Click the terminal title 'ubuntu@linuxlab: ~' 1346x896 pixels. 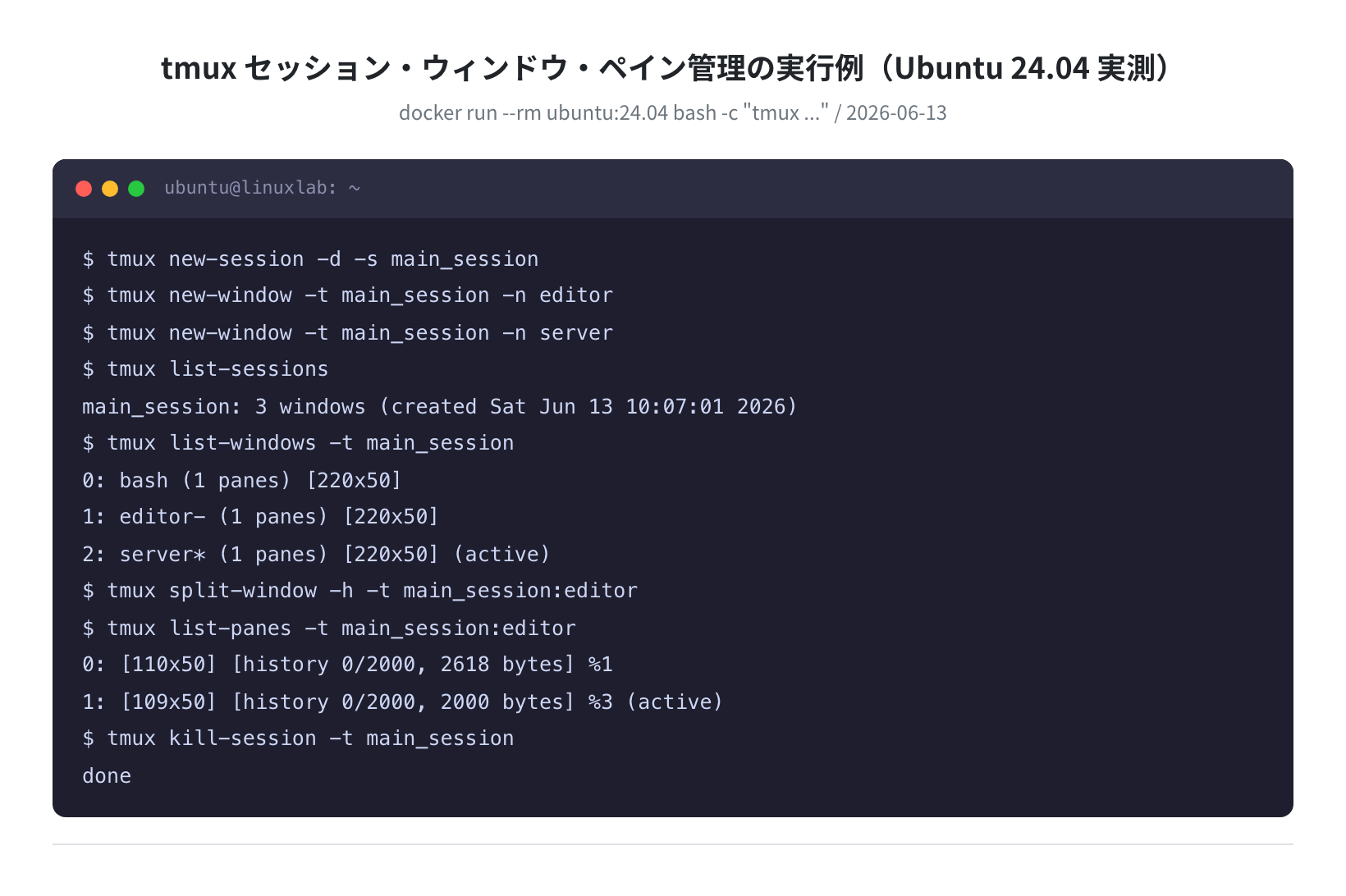pyautogui.click(x=262, y=188)
